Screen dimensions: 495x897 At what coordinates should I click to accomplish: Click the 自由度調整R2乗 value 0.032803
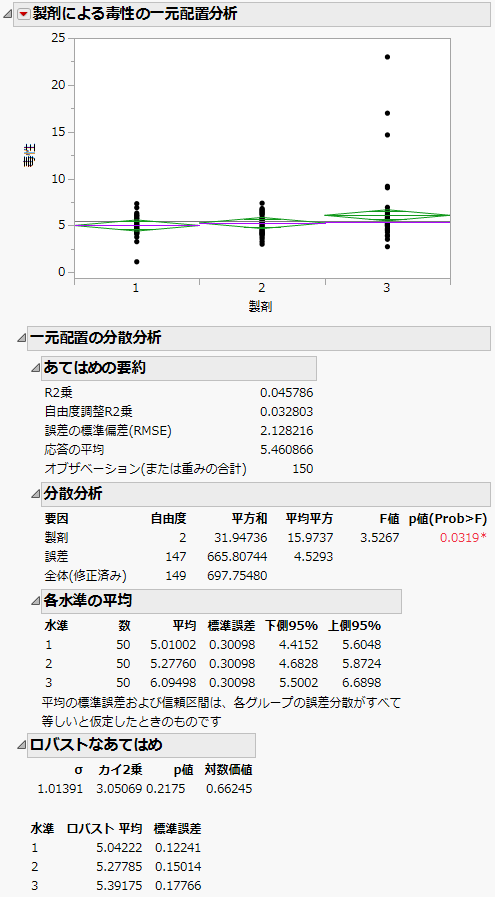pyautogui.click(x=287, y=412)
